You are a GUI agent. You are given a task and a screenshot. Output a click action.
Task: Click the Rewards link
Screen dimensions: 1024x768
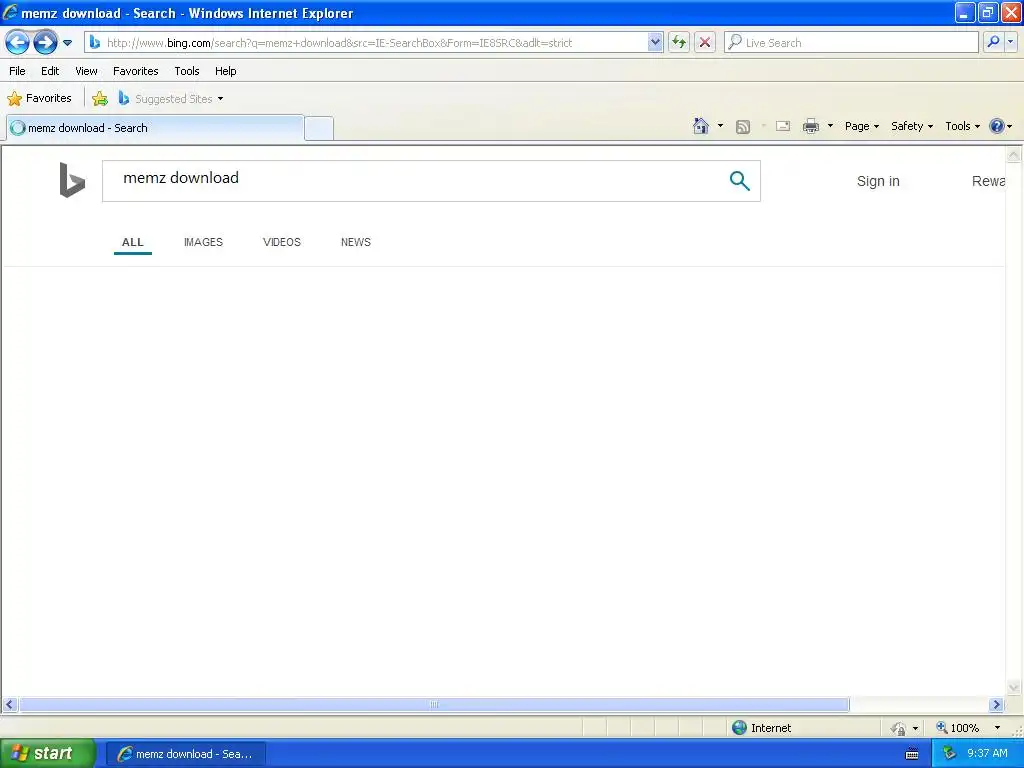coord(988,181)
